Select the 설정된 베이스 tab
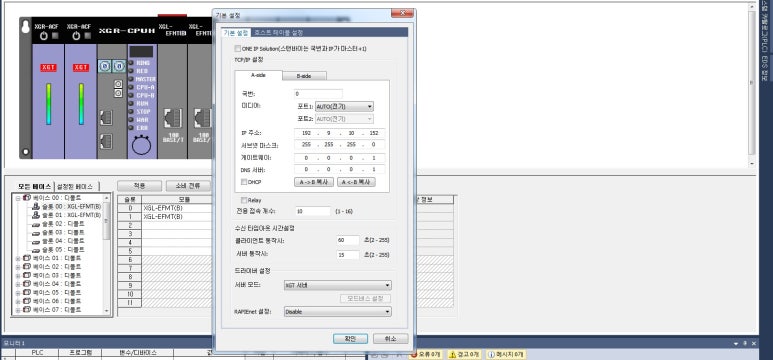Viewport: 773px width, 360px height. pos(75,186)
